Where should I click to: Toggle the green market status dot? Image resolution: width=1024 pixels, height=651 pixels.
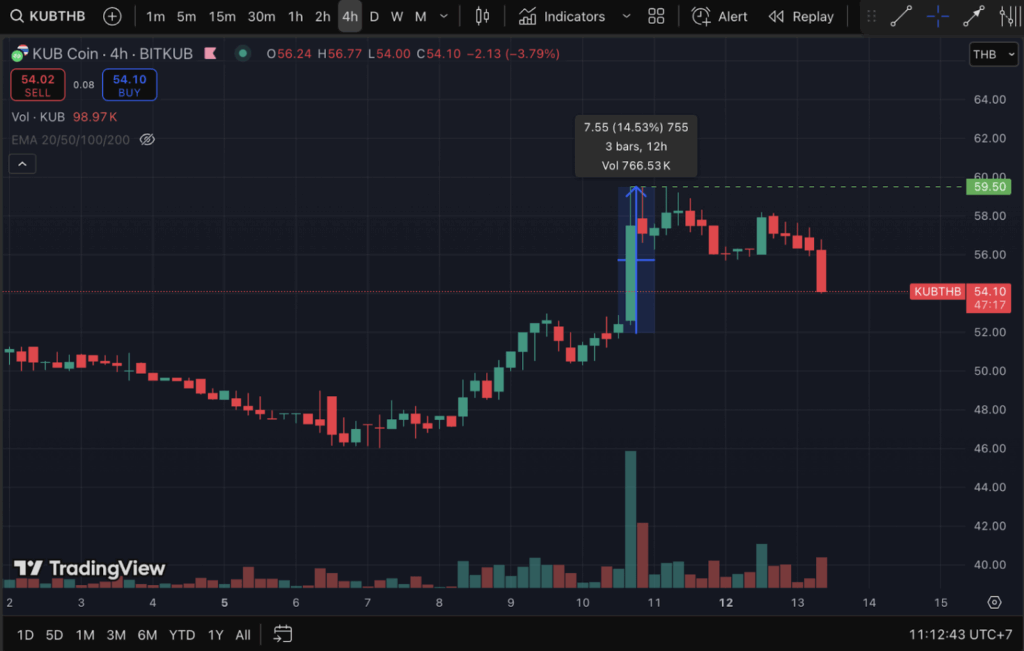pos(242,53)
